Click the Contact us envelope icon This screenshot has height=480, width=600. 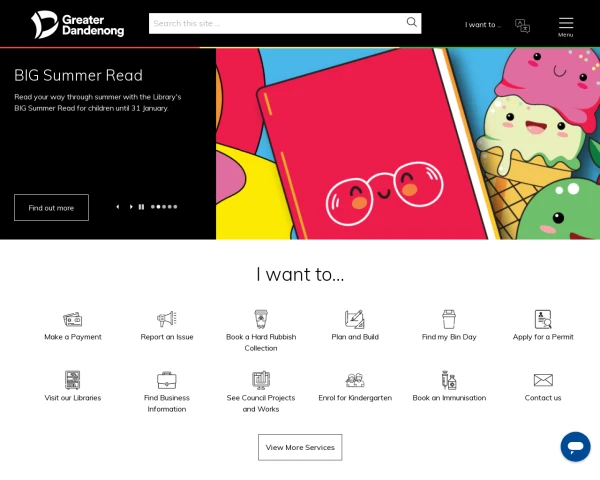543,380
